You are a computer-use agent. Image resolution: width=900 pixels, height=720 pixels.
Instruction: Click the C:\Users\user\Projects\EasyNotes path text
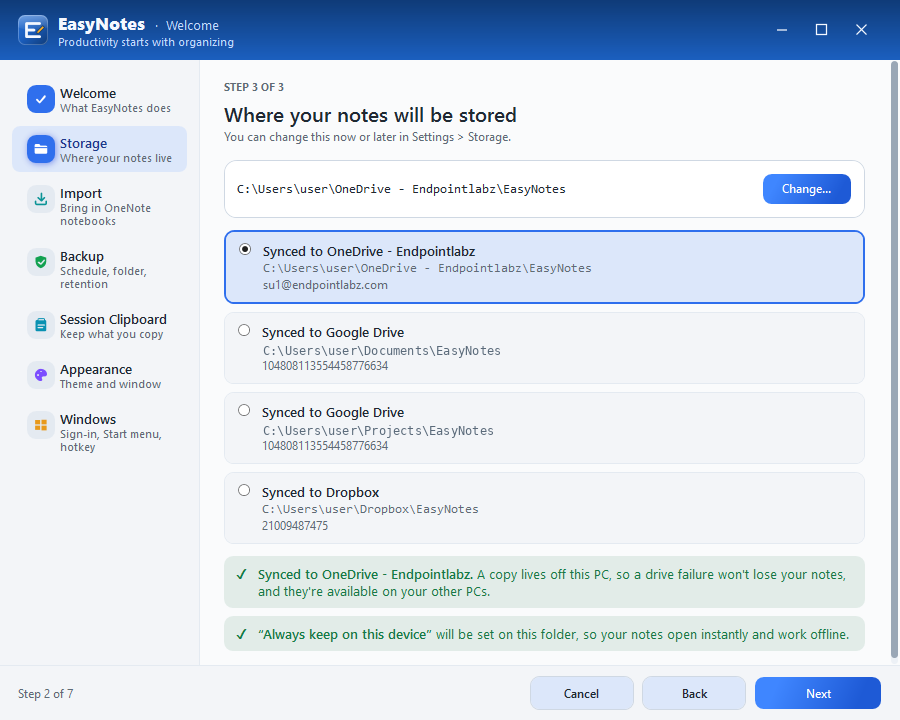point(378,431)
